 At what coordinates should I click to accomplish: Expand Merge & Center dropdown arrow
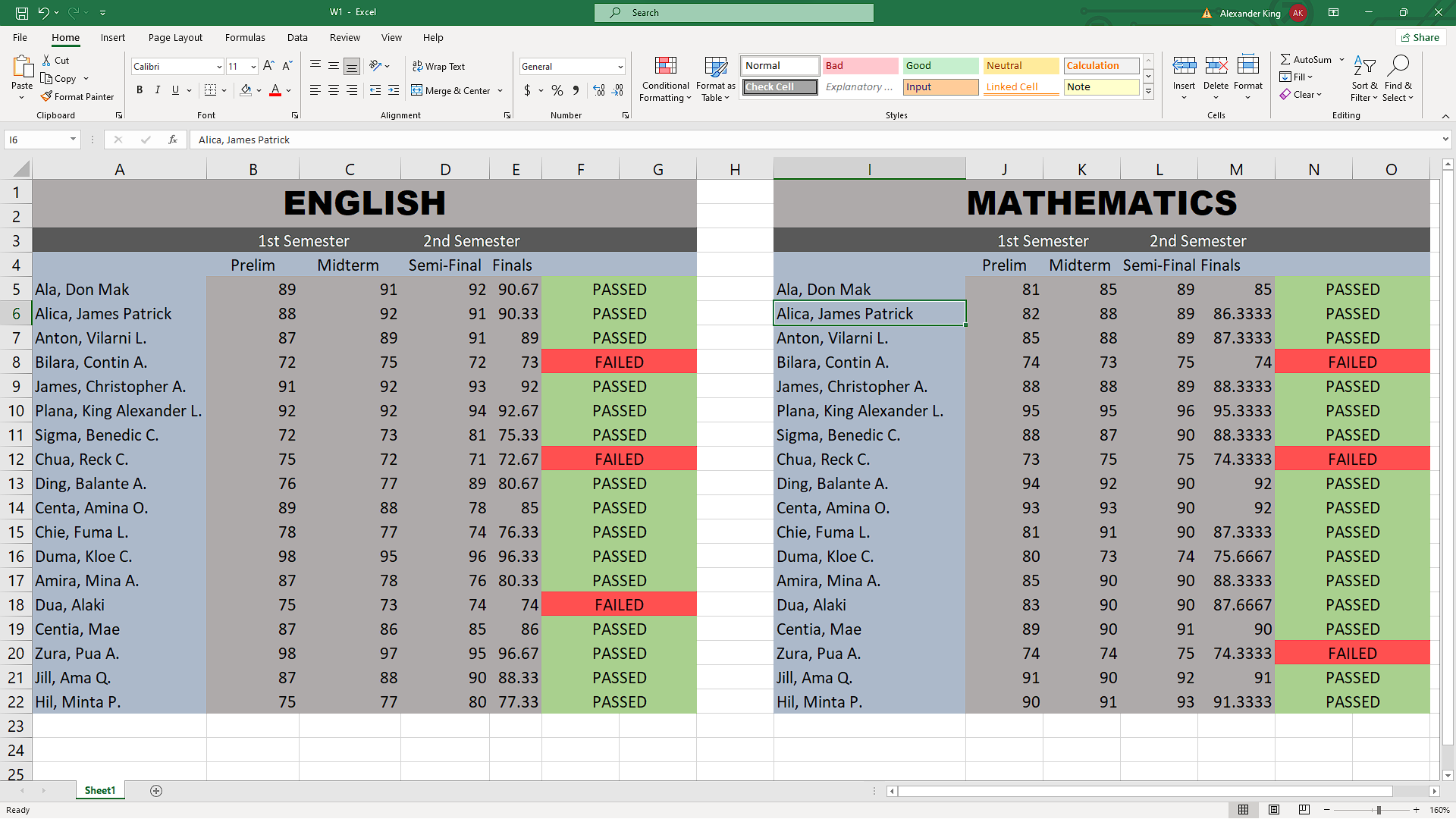point(500,91)
